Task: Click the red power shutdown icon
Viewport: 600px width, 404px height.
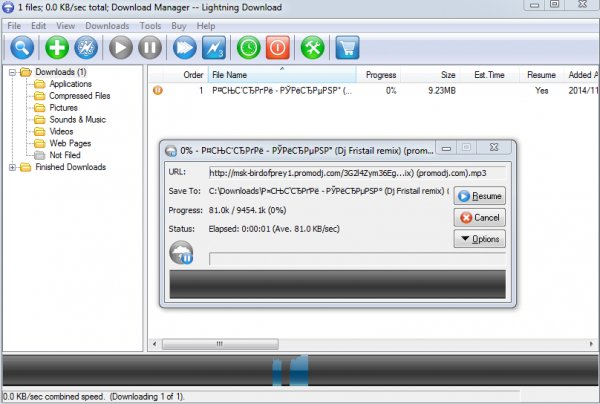Action: (277, 48)
